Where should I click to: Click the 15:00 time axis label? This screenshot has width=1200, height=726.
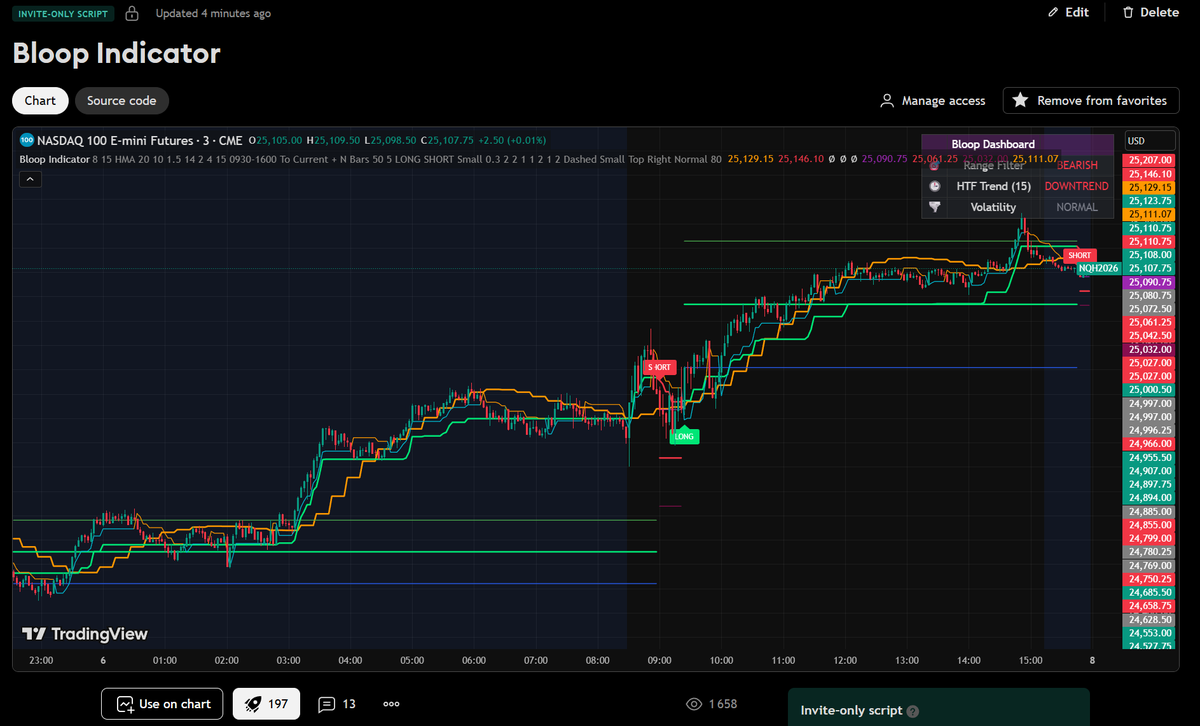click(x=1030, y=660)
